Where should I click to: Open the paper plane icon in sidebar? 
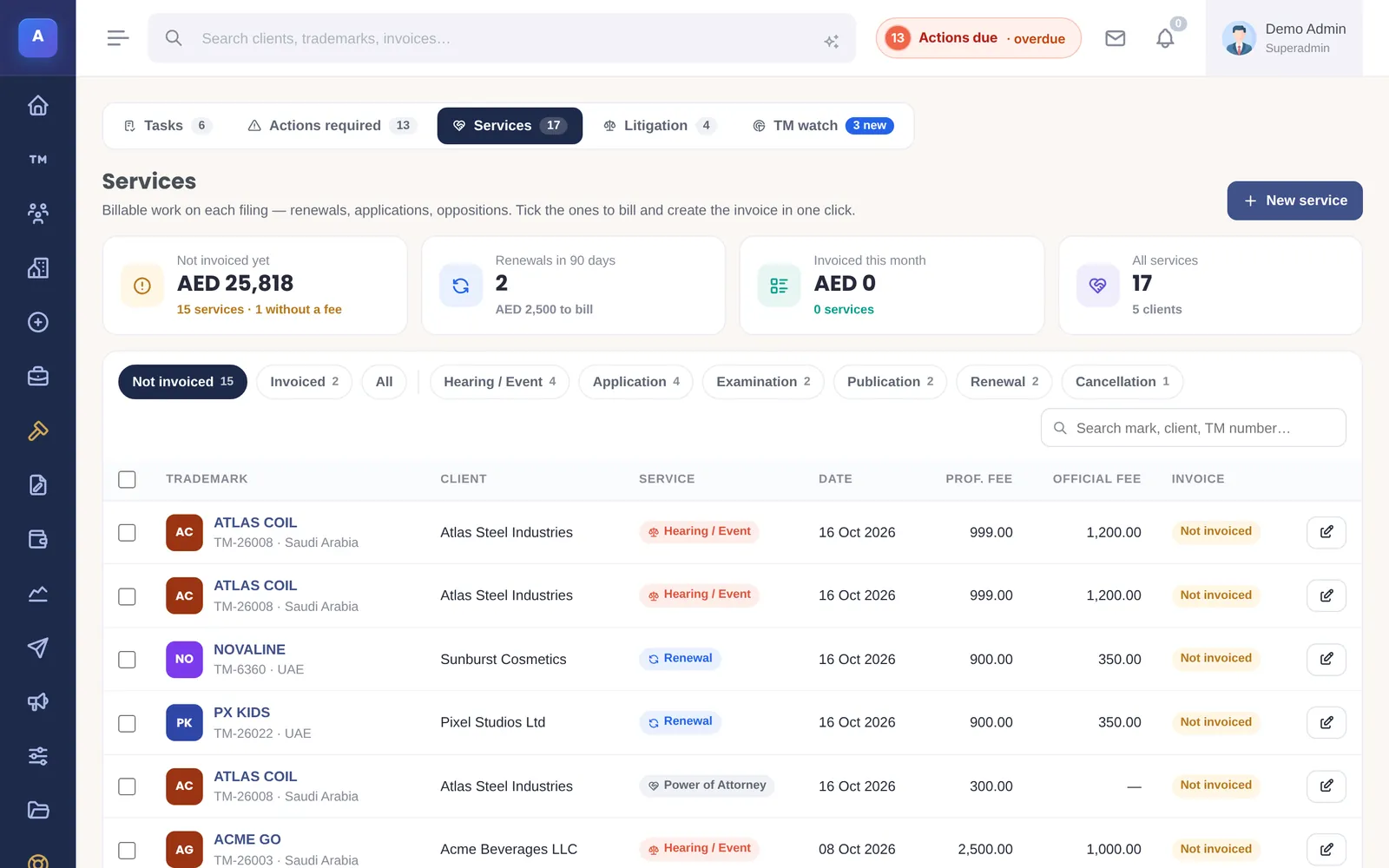point(37,648)
